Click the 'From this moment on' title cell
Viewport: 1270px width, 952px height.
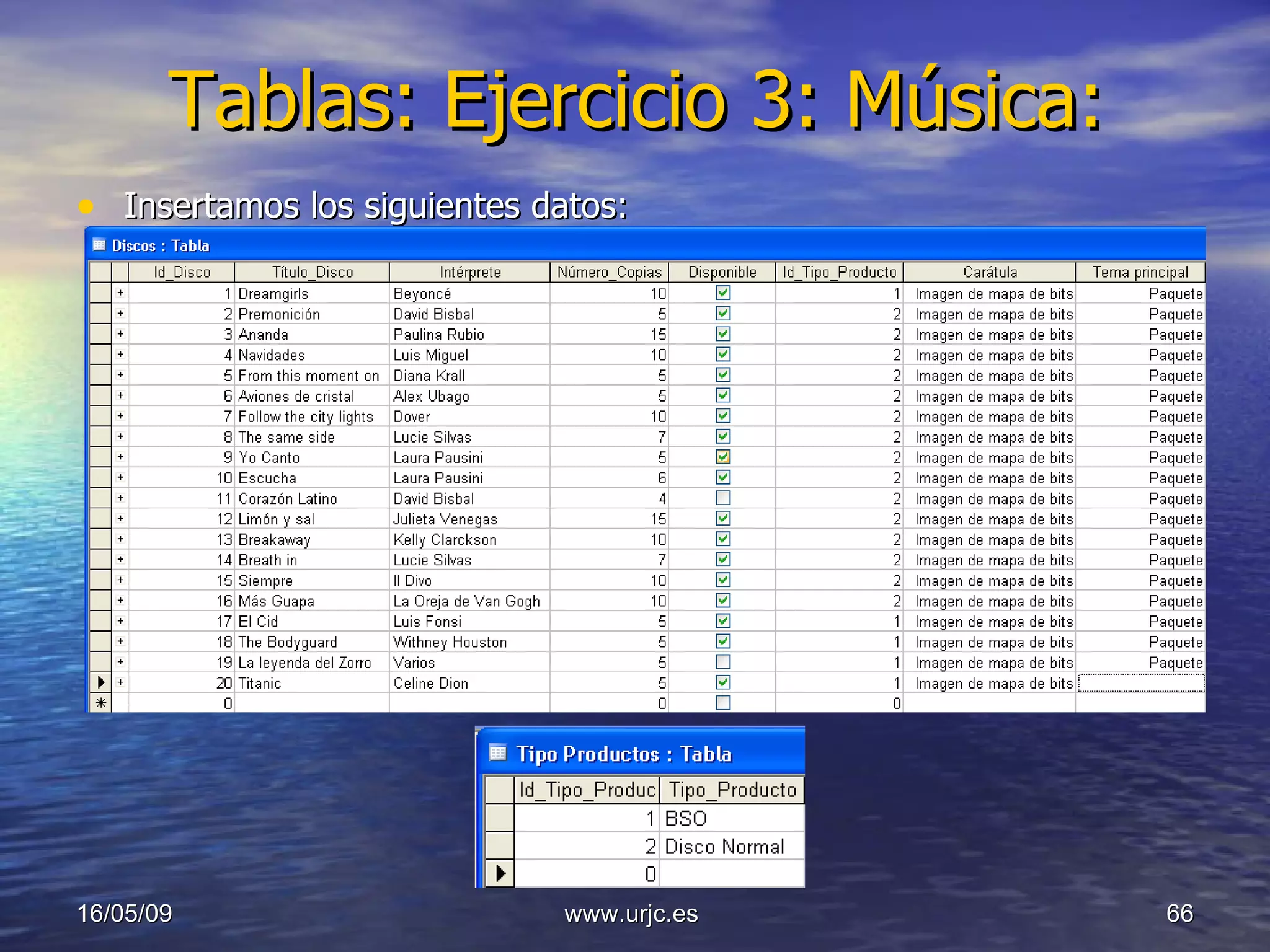(312, 375)
